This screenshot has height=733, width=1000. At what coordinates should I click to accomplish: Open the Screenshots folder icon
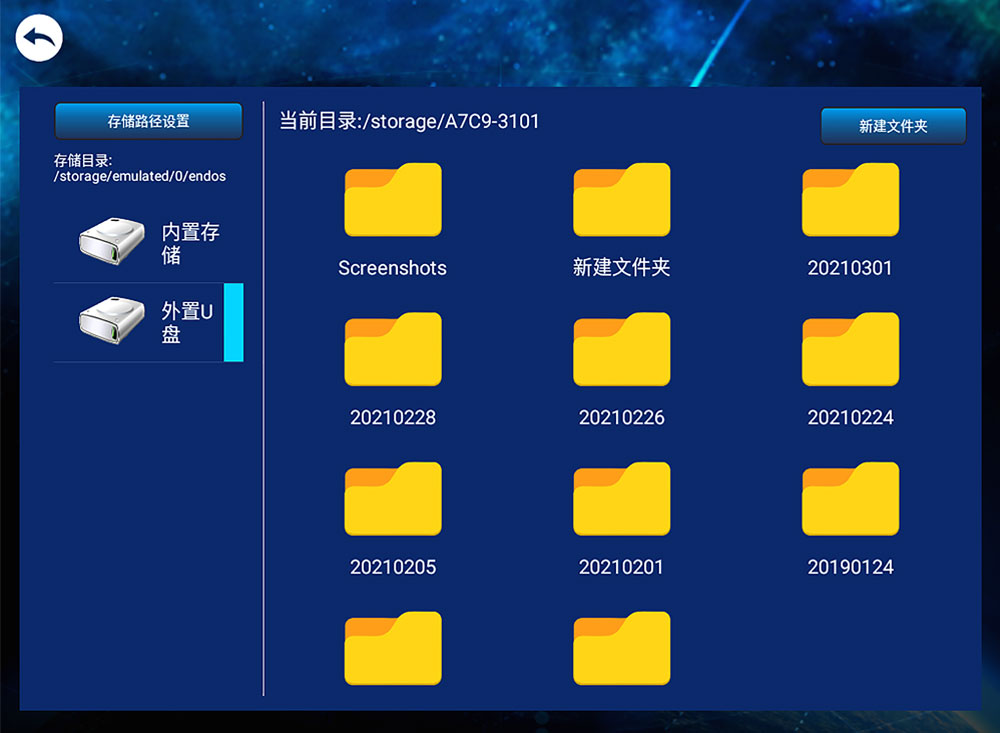(392, 200)
